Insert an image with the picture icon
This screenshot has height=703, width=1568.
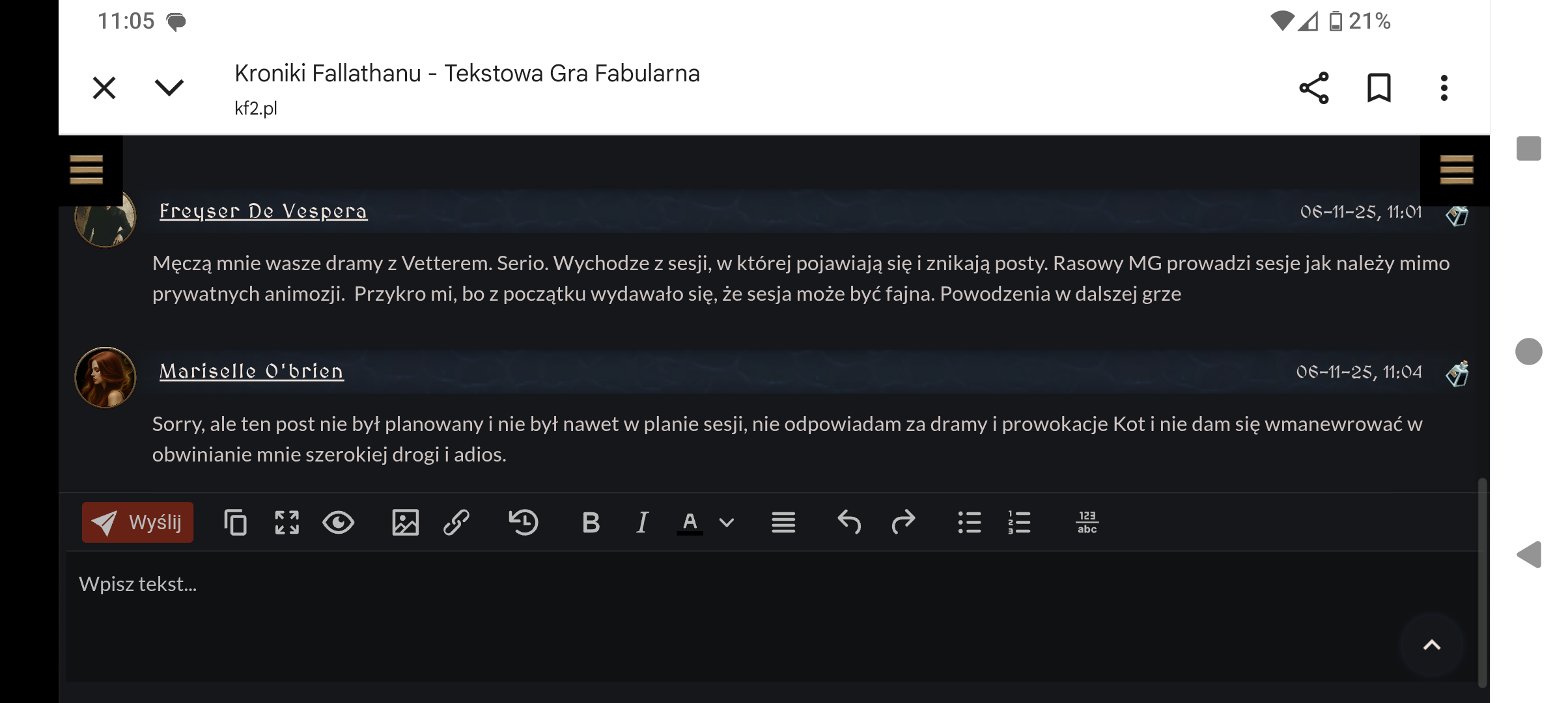tap(405, 522)
